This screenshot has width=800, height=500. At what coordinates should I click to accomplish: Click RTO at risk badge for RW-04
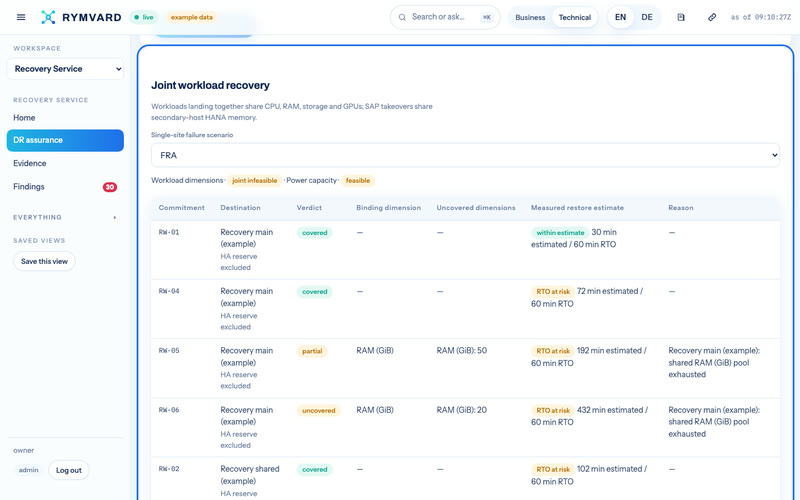pyautogui.click(x=553, y=292)
